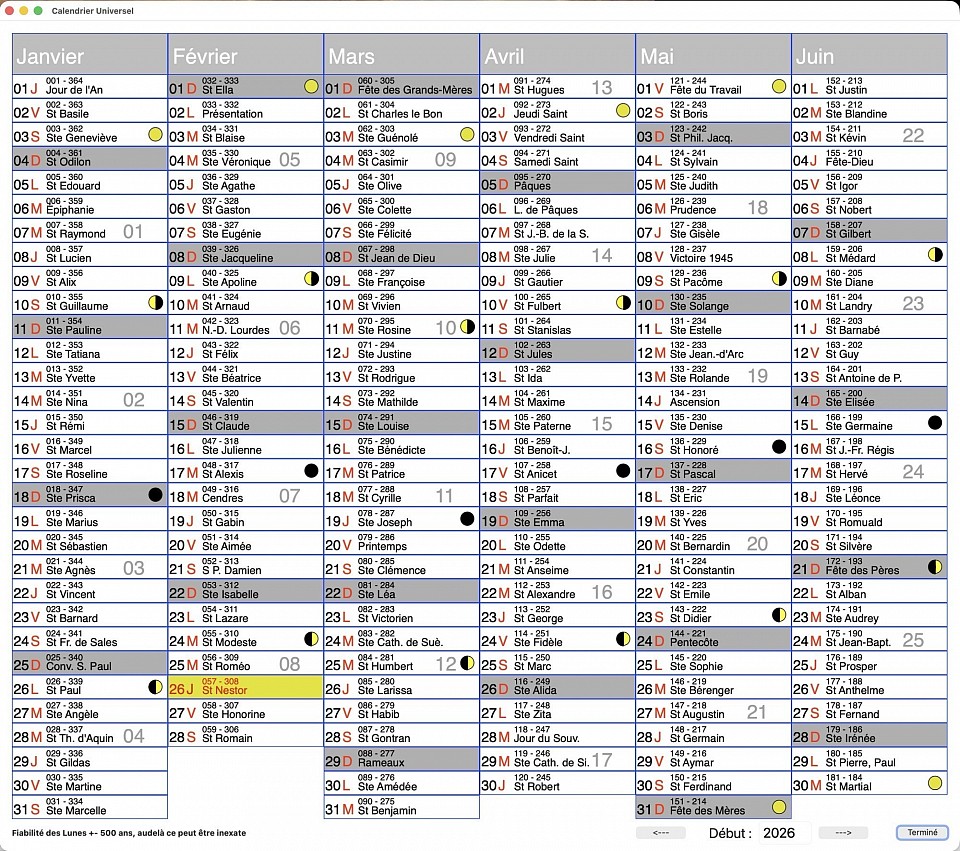Screen dimensions: 960x851
Task: Choose the Fête-Dieu day in Juin
Action: pyautogui.click(x=869, y=158)
